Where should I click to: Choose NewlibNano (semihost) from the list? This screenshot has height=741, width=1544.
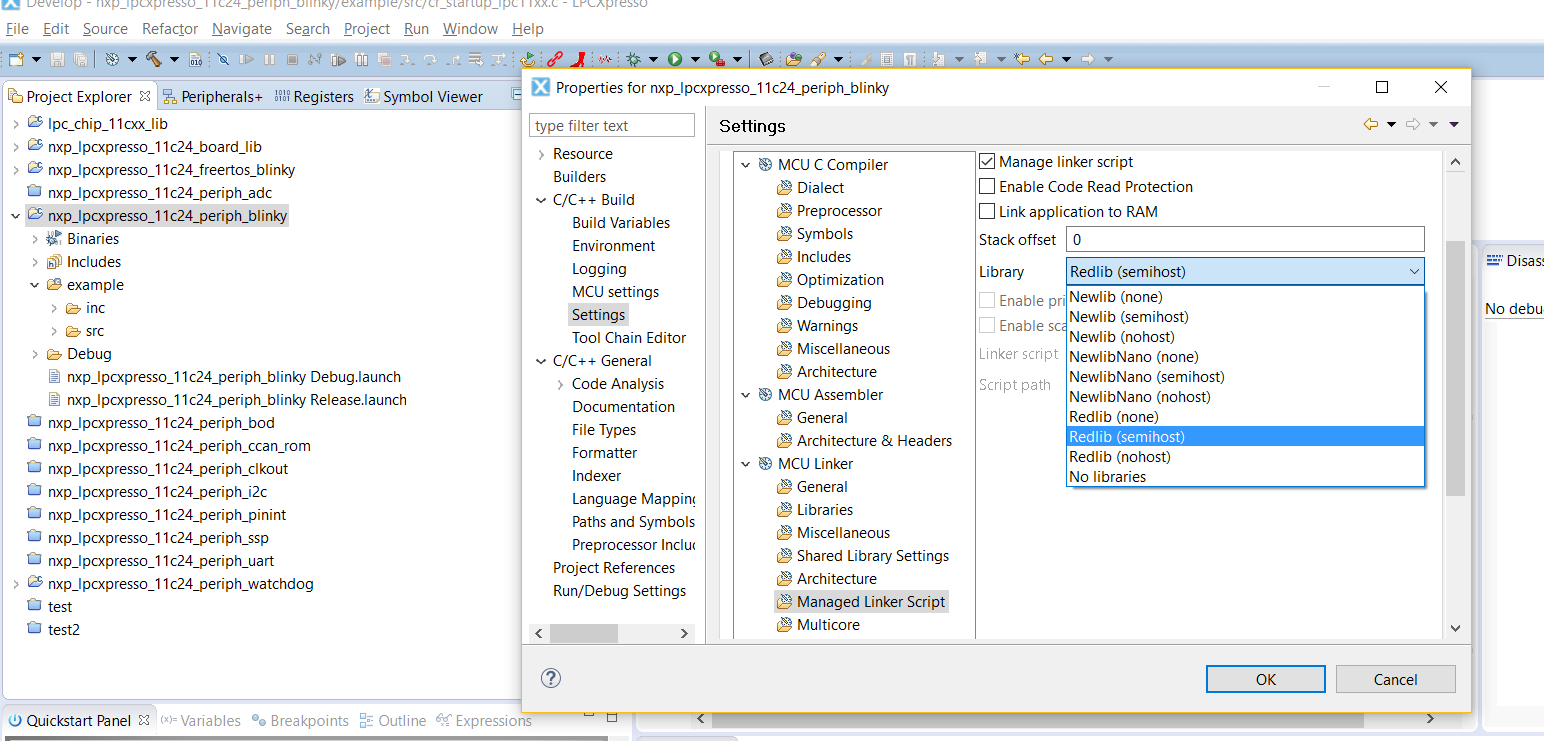coord(1245,376)
